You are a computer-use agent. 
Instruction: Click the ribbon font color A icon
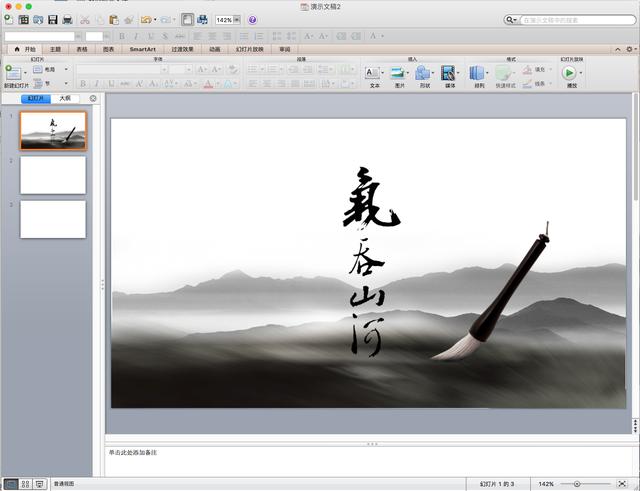coord(208,84)
